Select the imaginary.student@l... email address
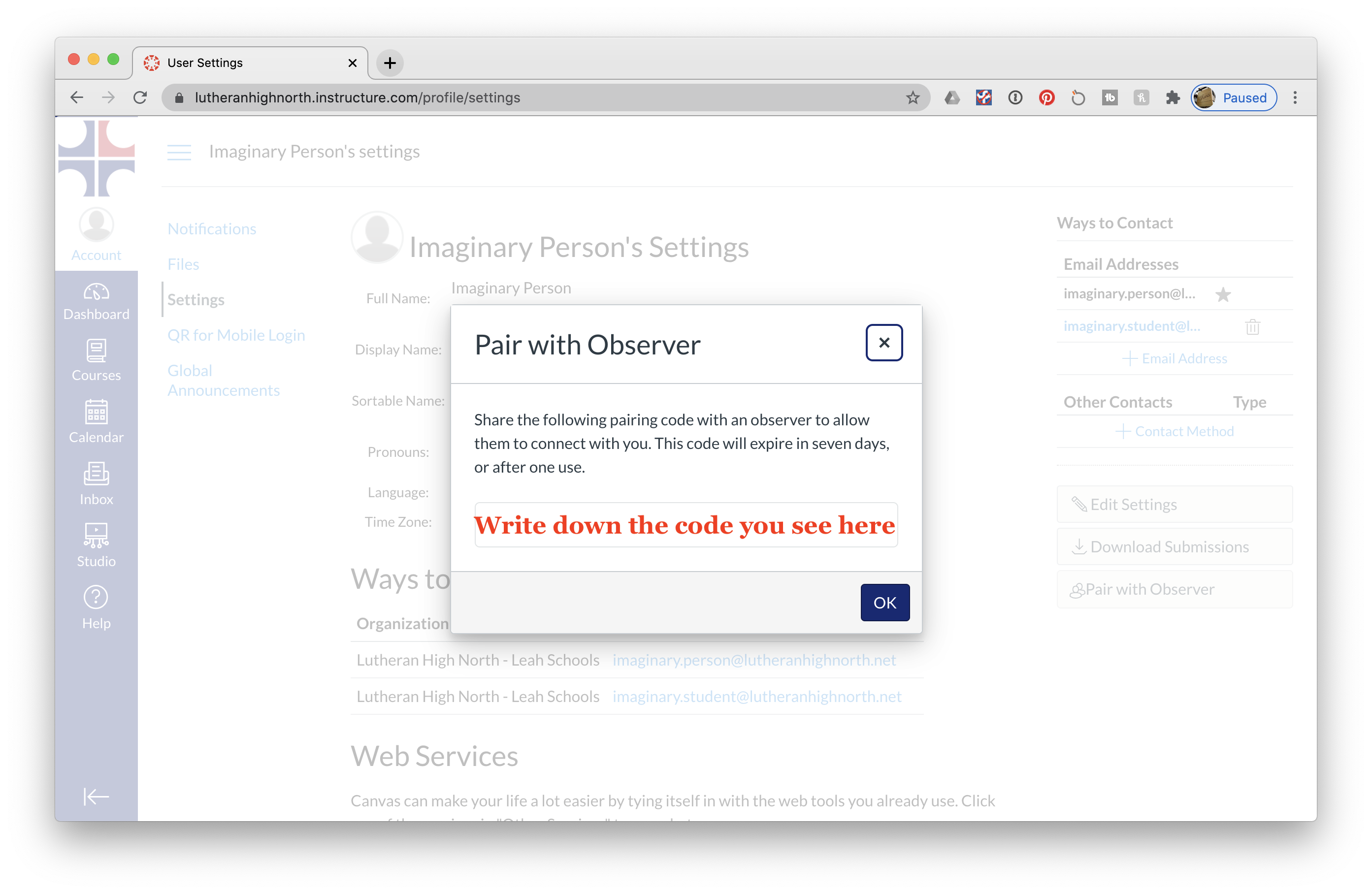1372x894 pixels. [x=1132, y=326]
